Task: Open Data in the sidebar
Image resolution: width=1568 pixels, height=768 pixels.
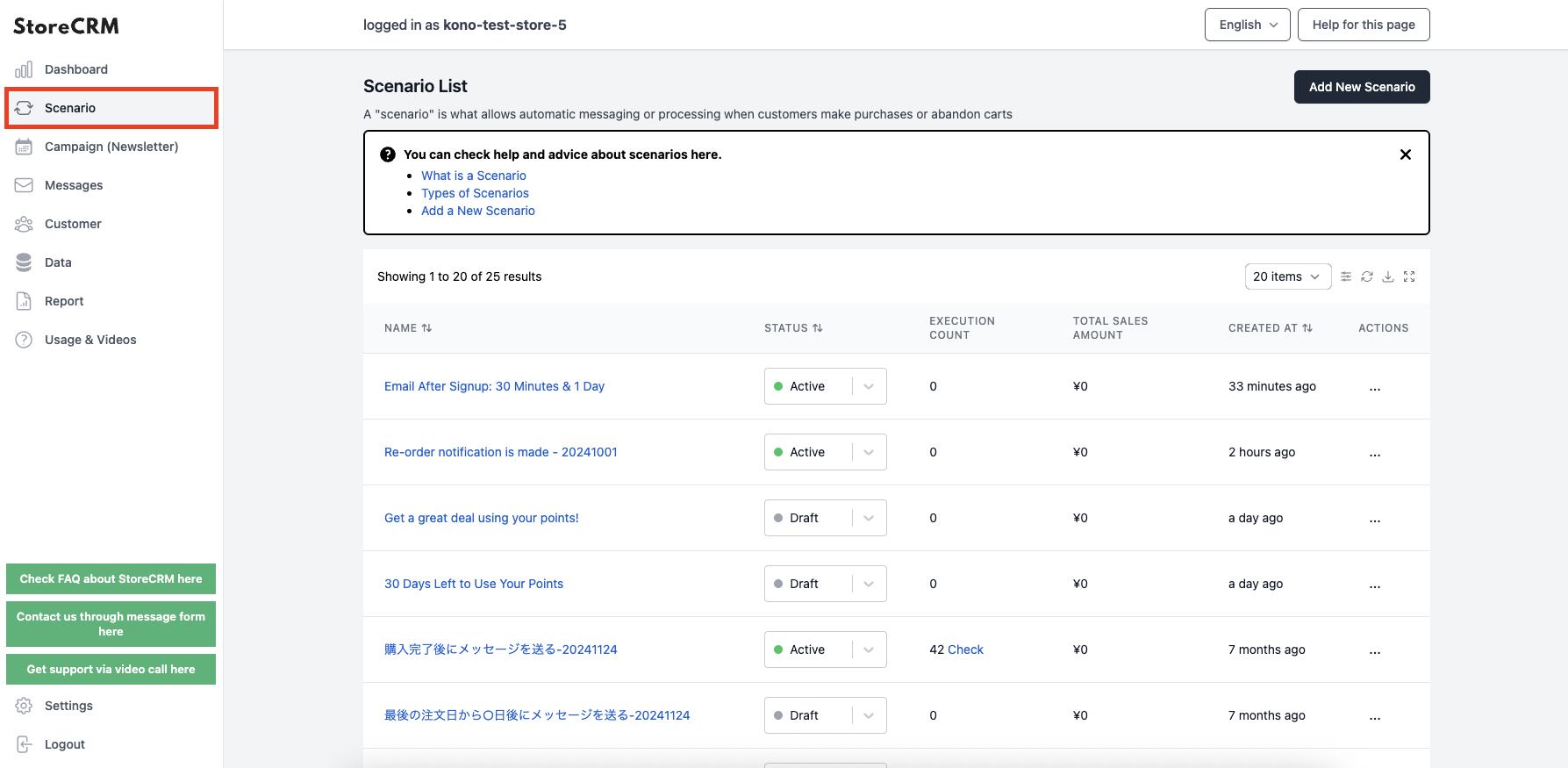Action: [111, 262]
